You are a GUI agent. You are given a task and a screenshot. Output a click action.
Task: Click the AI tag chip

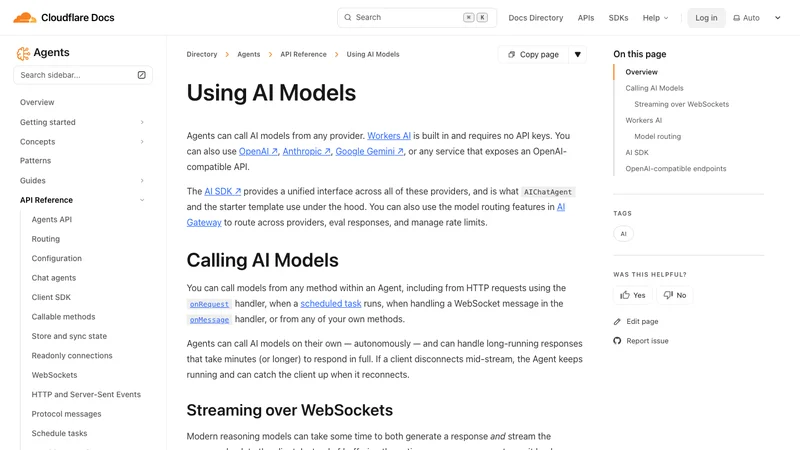623,234
